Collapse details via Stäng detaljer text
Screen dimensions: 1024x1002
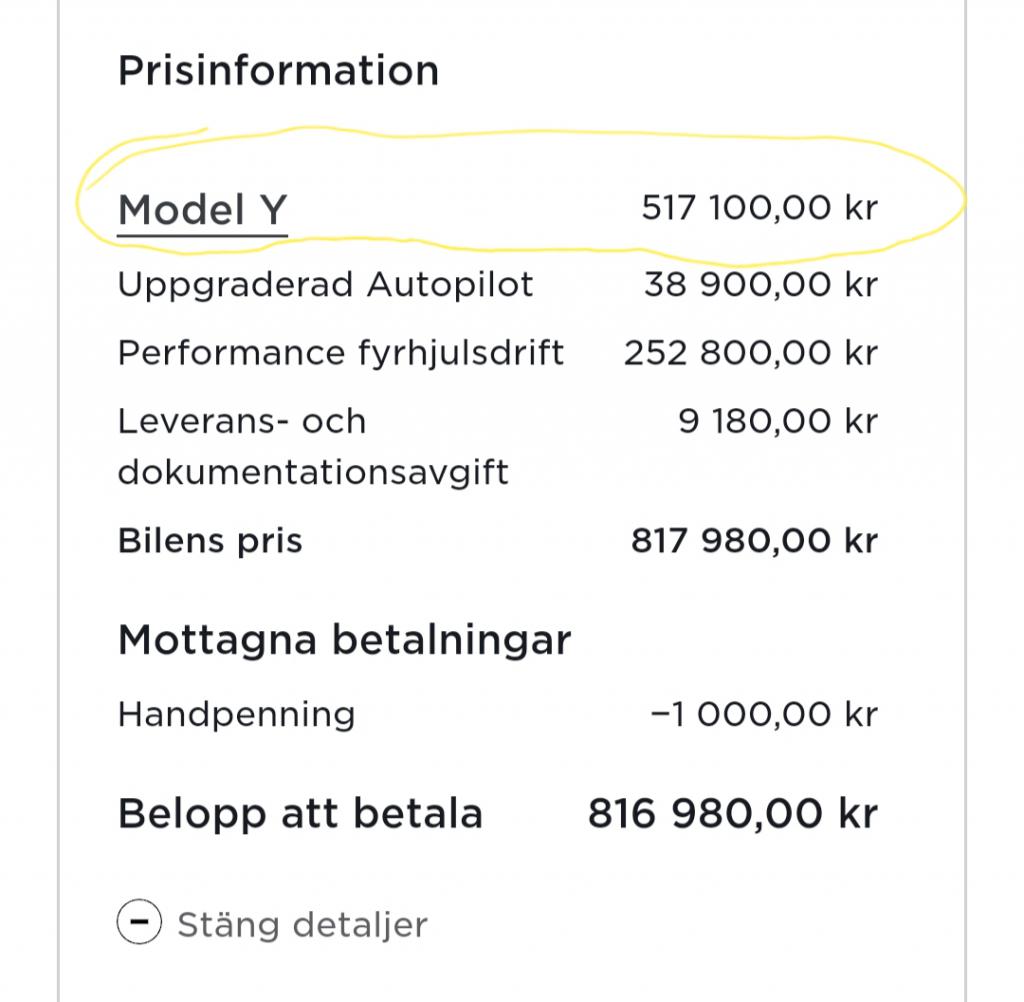302,925
